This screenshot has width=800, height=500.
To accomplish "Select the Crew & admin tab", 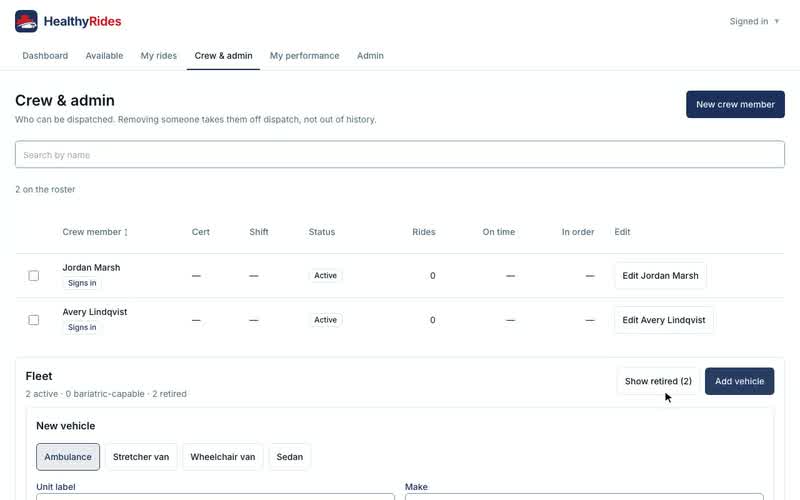I will [x=223, y=56].
